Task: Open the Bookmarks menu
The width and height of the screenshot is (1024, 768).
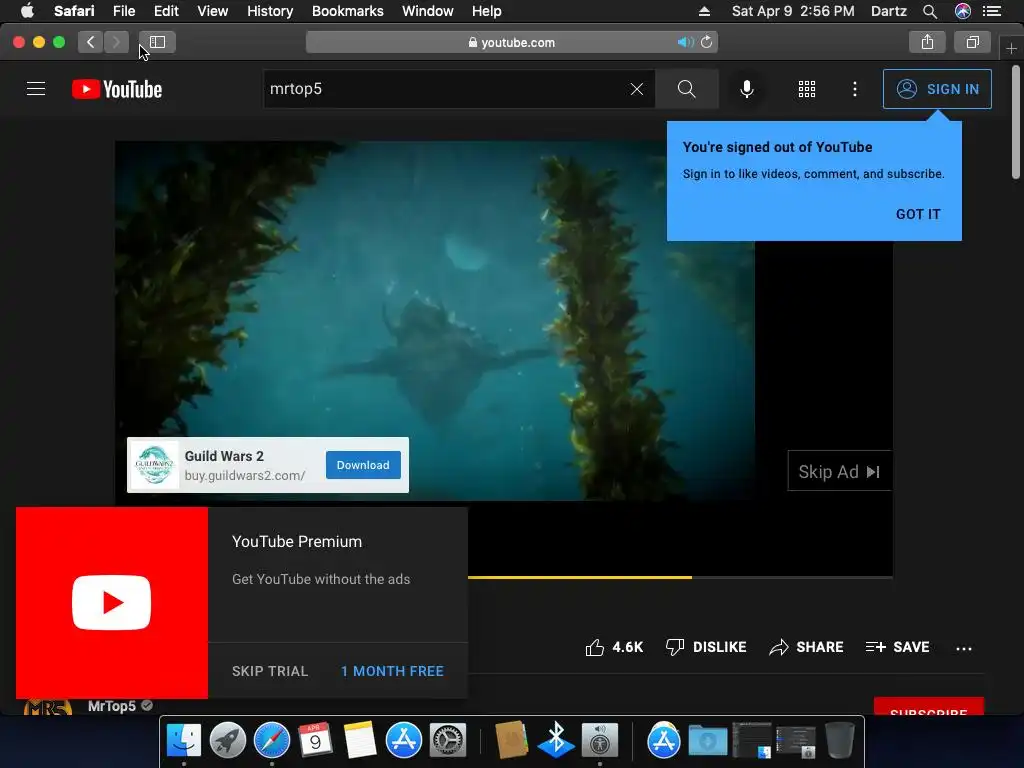Action: click(347, 11)
